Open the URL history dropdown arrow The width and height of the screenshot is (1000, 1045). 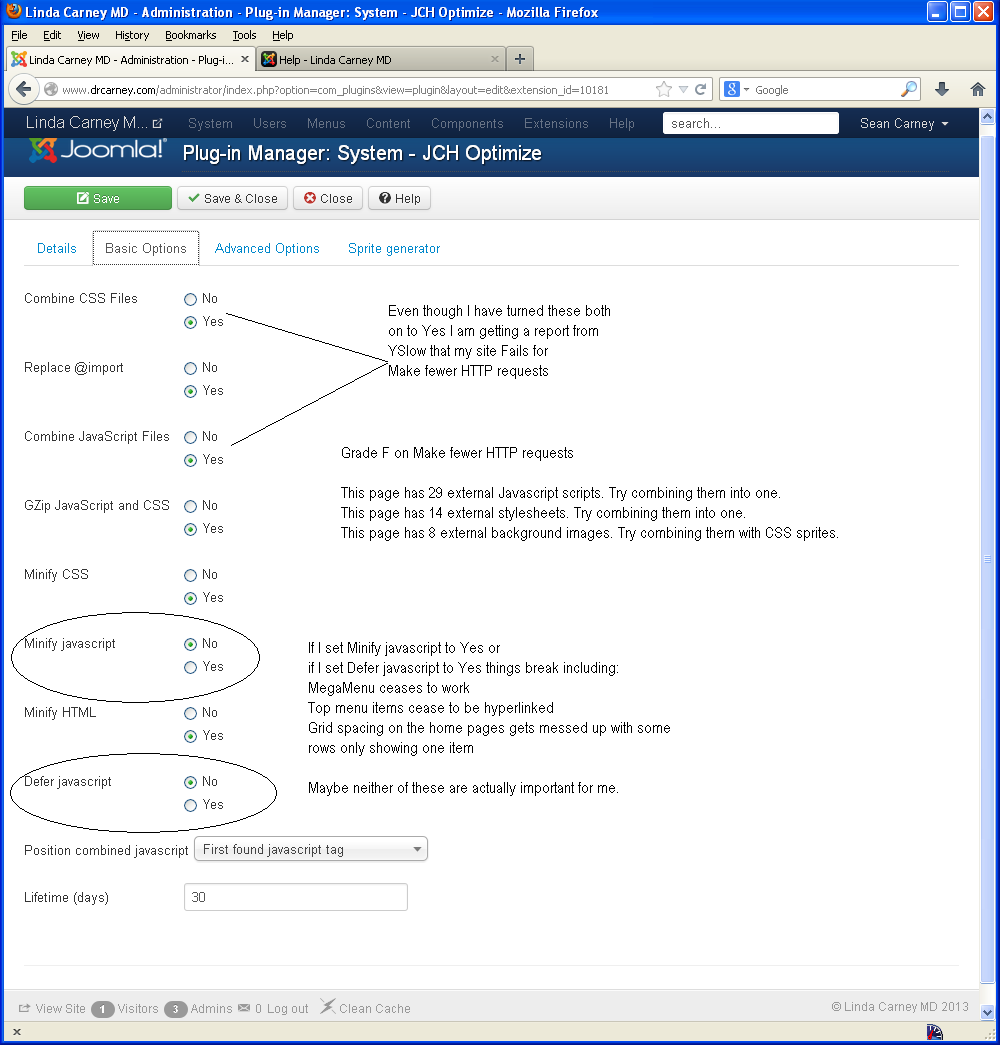click(x=683, y=89)
